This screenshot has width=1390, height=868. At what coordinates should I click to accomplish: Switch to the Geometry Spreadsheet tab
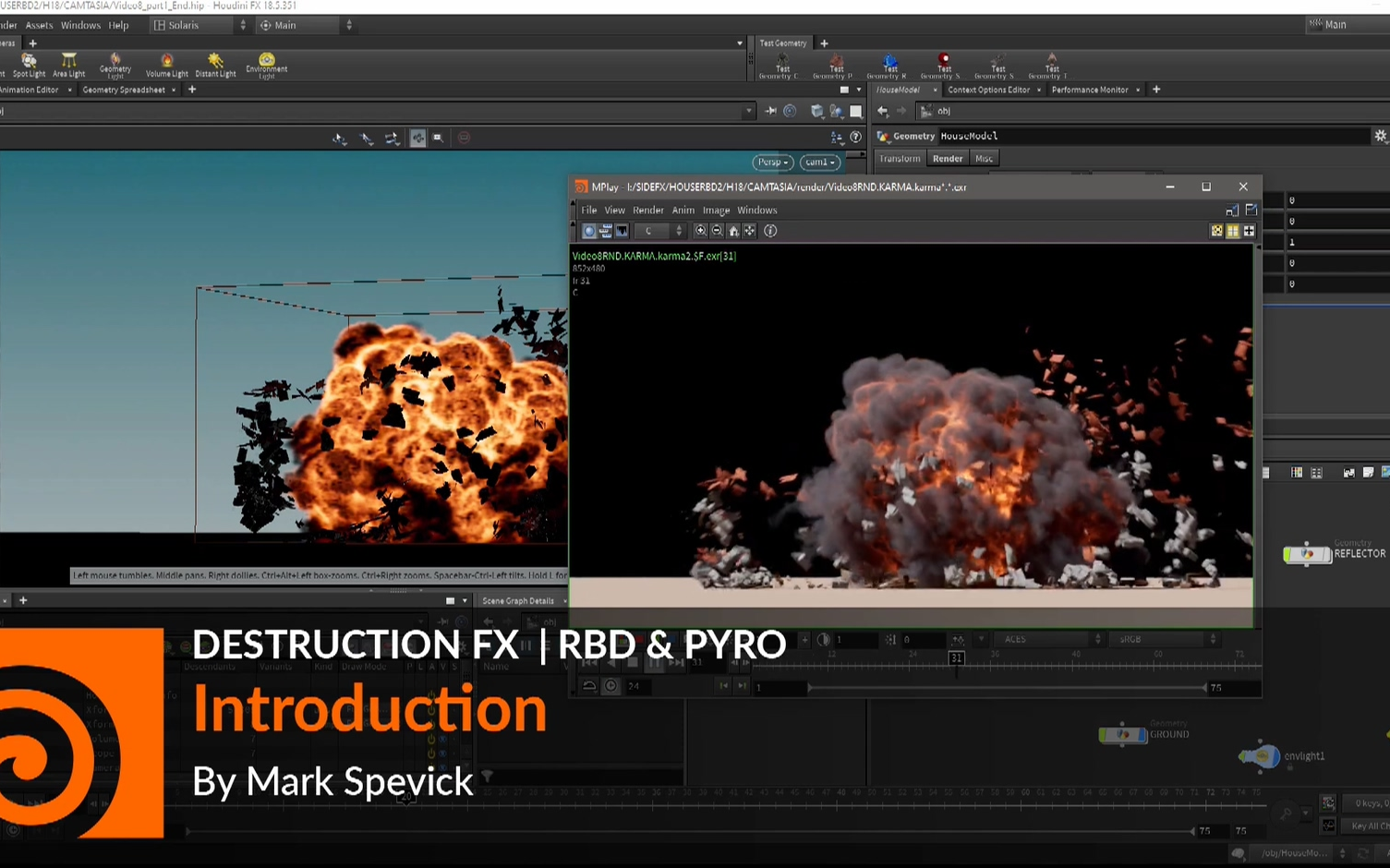click(x=124, y=90)
